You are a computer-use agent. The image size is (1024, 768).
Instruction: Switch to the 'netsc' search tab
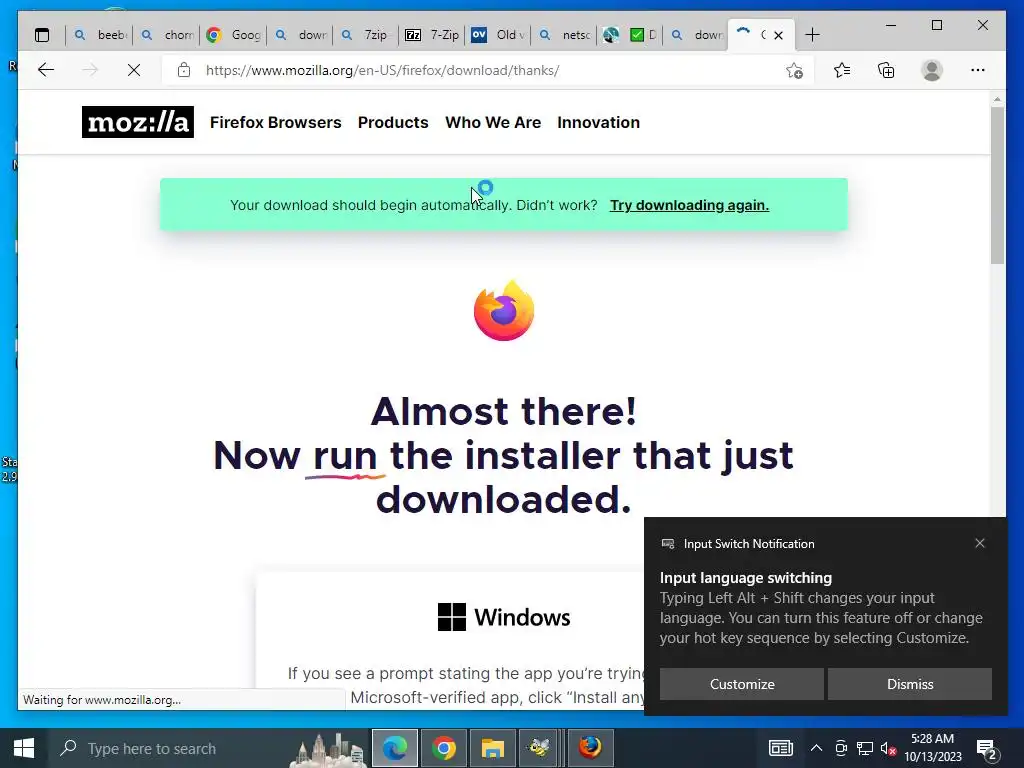(x=564, y=35)
